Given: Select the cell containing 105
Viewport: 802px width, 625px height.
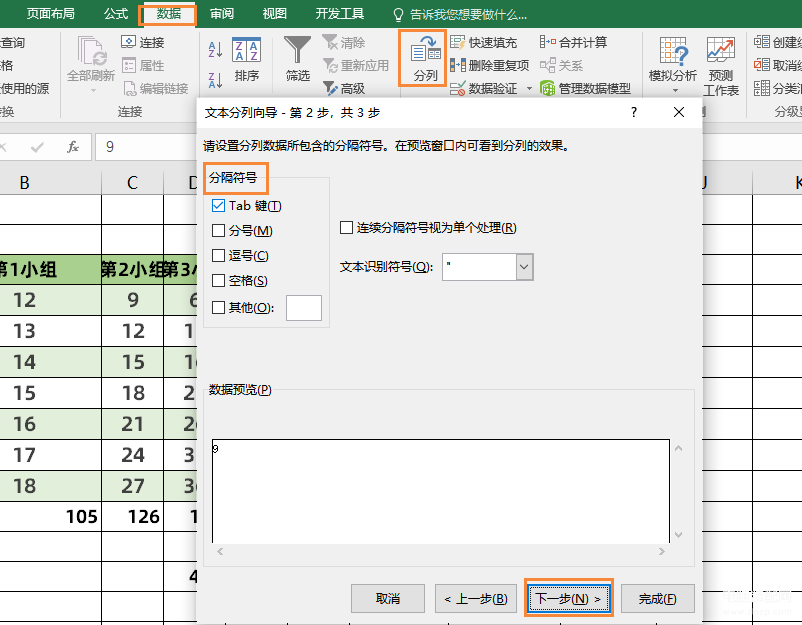Looking at the screenshot, I should pos(51,516).
